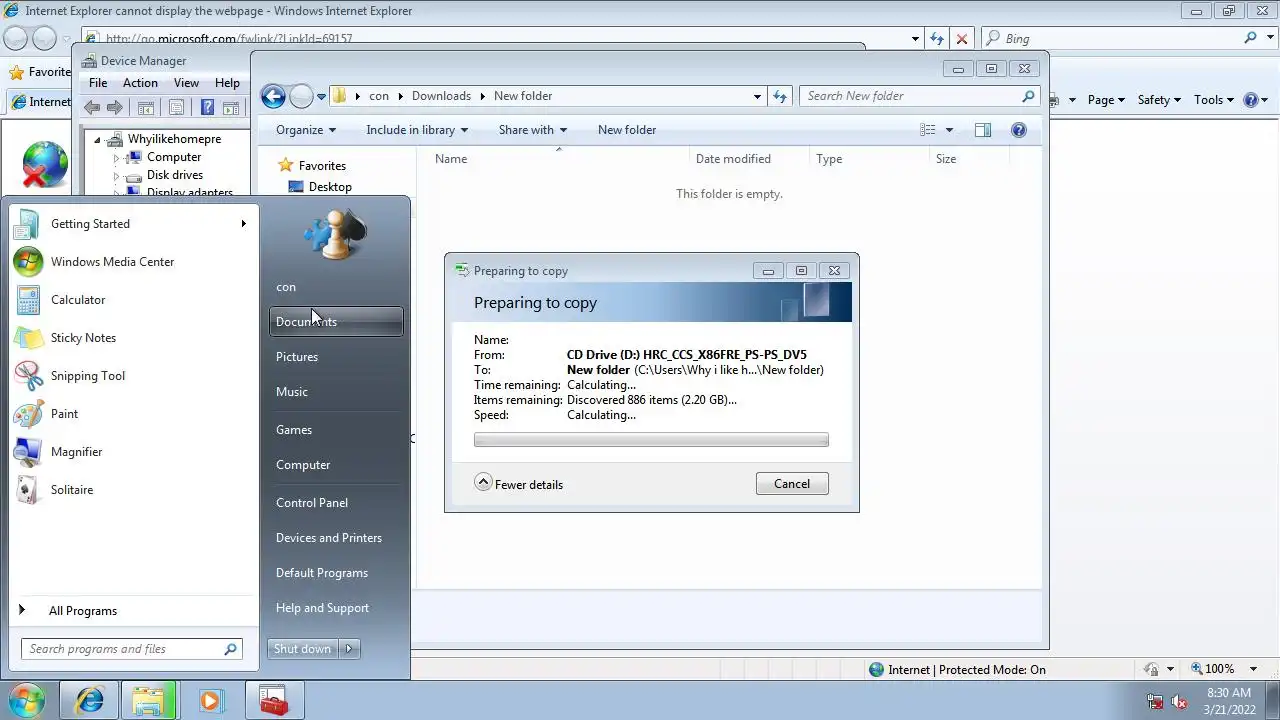Image resolution: width=1280 pixels, height=720 pixels.
Task: Open Paint from the Start menu
Action: point(132,414)
